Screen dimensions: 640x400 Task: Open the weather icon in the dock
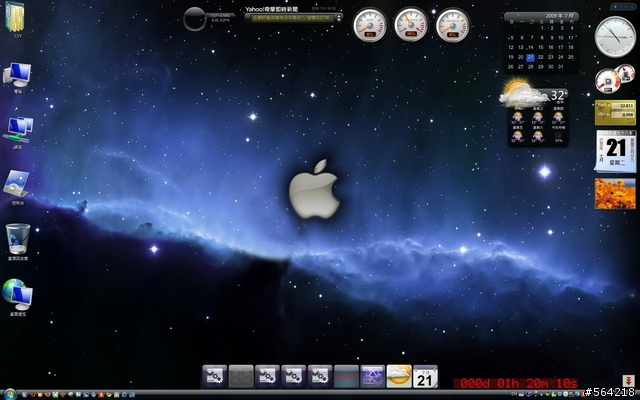click(x=399, y=376)
